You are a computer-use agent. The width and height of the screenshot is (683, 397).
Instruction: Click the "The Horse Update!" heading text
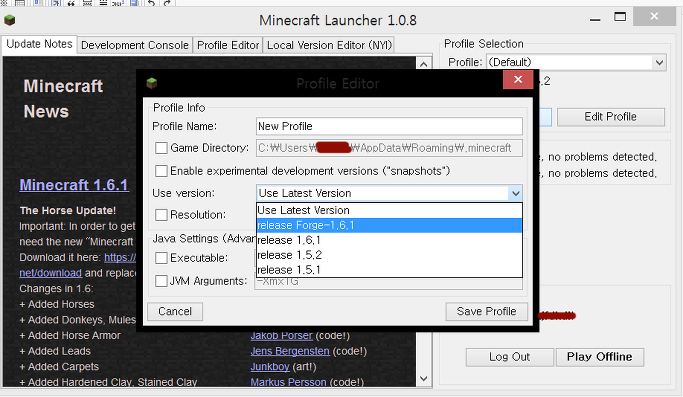(x=68, y=210)
